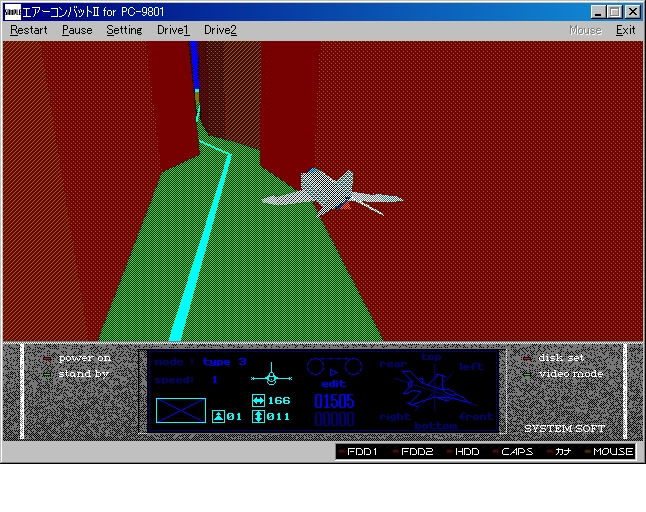Open the Drive2 menu
The width and height of the screenshot is (646, 512).
220,30
